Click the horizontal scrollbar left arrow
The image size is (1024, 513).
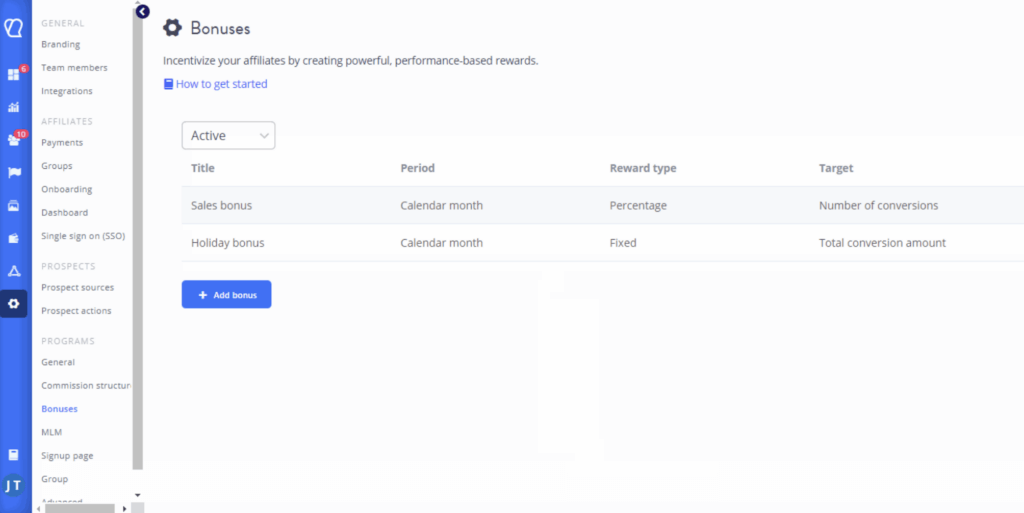(x=37, y=508)
